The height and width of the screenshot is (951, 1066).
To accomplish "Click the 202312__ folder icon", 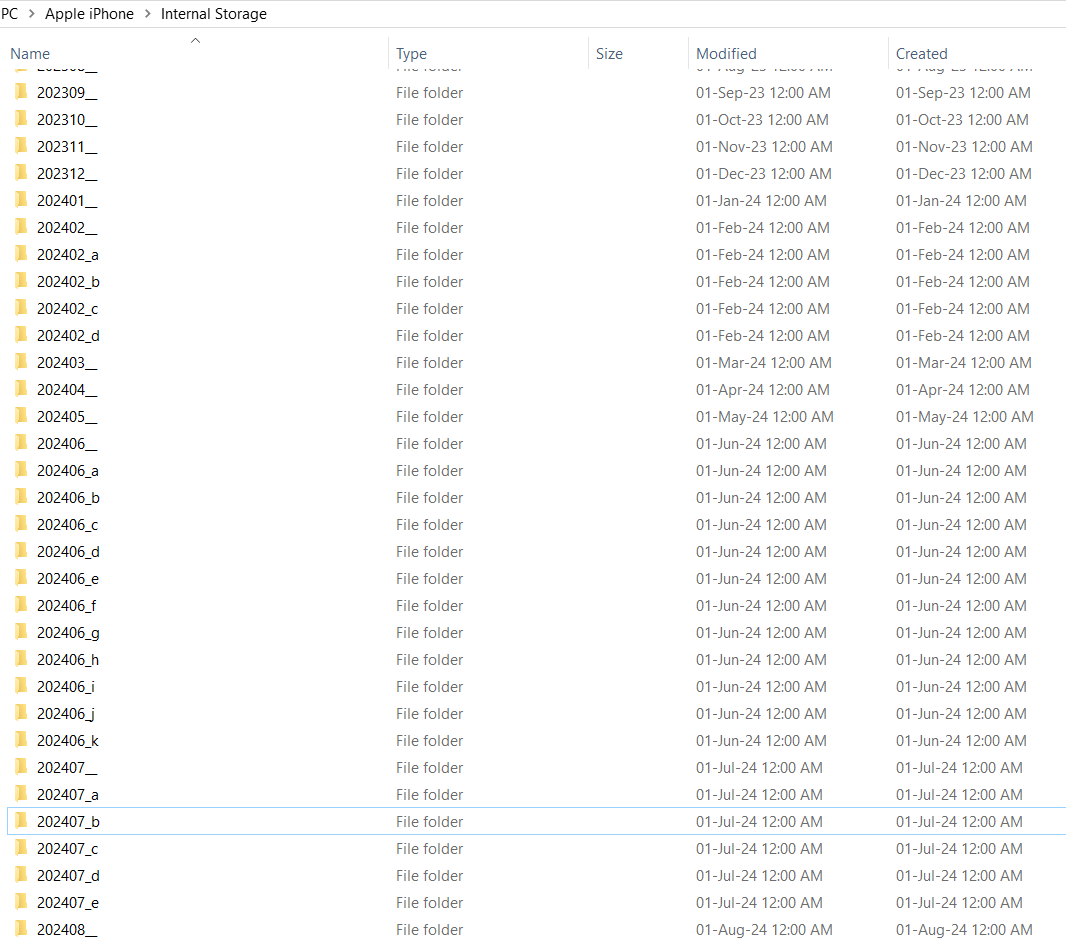I will pyautogui.click(x=21, y=173).
